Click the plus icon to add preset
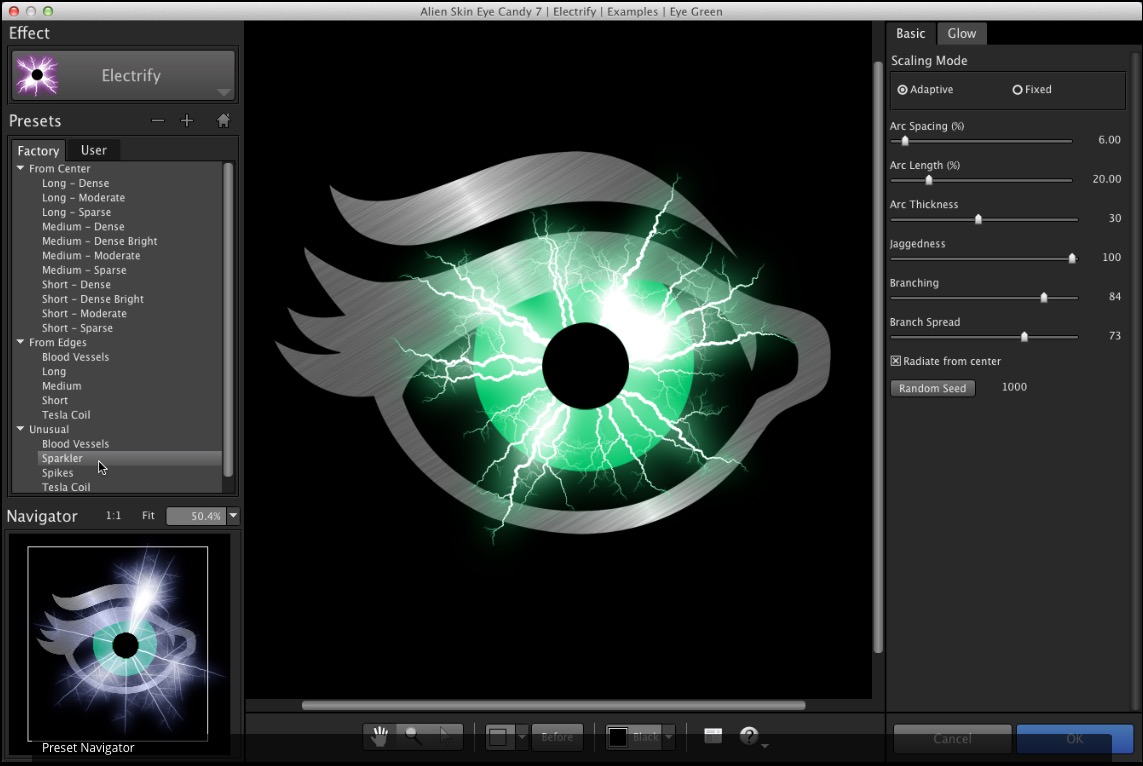 [186, 121]
